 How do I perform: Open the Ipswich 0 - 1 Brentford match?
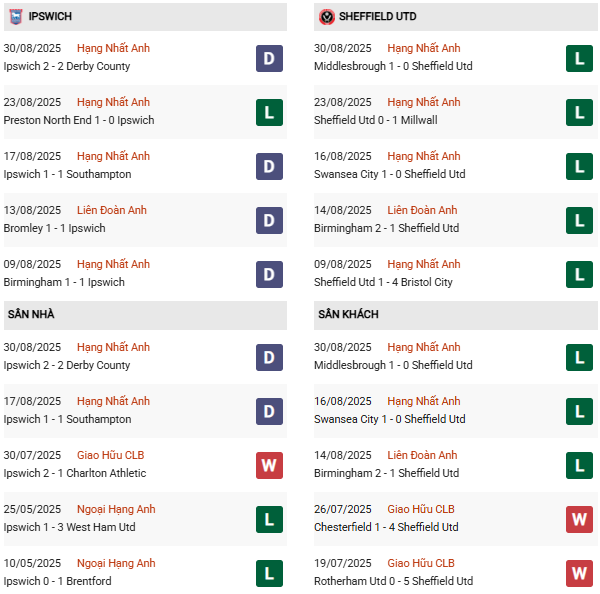(57, 581)
